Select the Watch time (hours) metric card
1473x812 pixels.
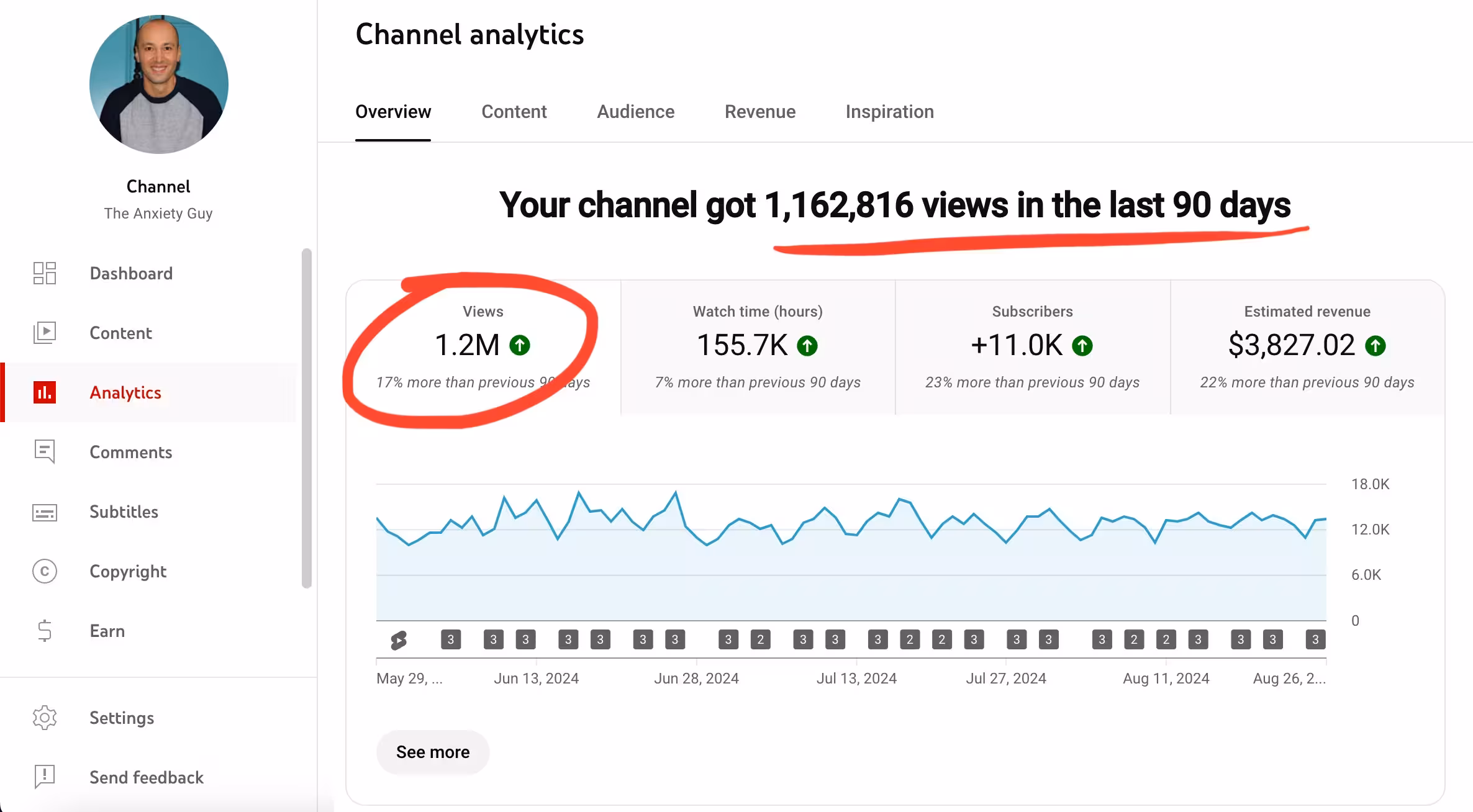(x=758, y=346)
